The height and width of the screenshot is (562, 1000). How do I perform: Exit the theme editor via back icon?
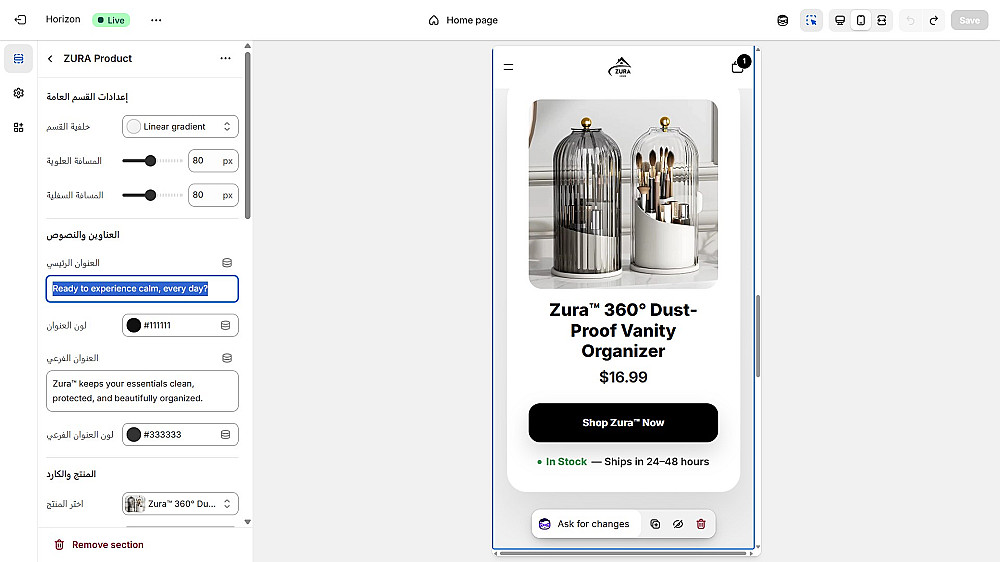20,20
